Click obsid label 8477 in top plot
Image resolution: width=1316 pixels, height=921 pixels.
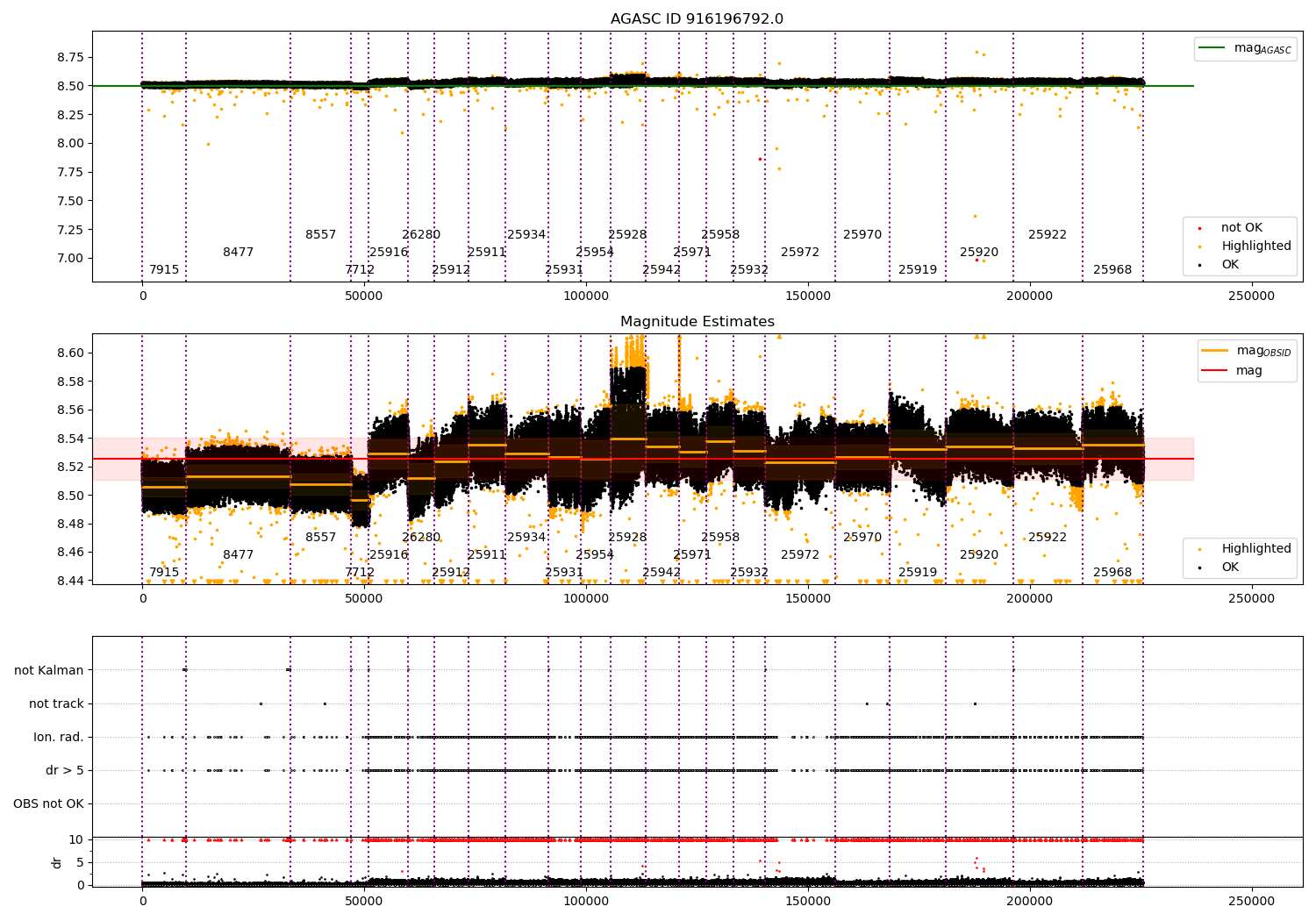(x=238, y=253)
